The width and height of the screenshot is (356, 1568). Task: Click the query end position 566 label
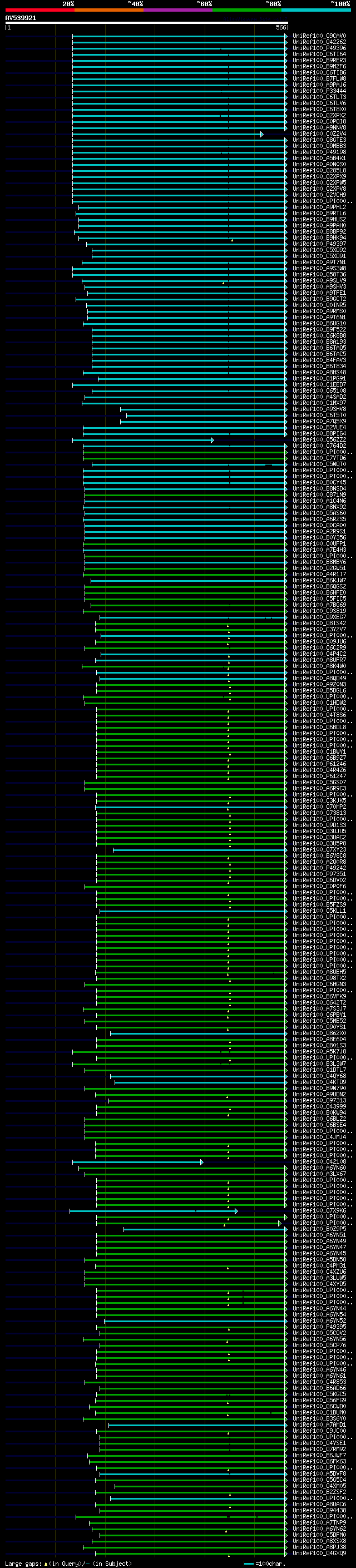[281, 27]
